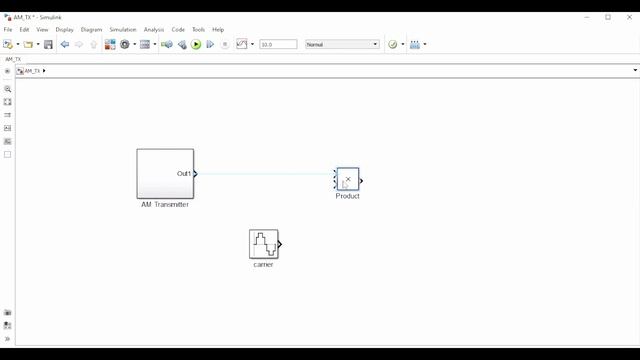This screenshot has height=360, width=640.
Task: Click the AM Transmitter Out1 output port
Action: pyautogui.click(x=196, y=174)
